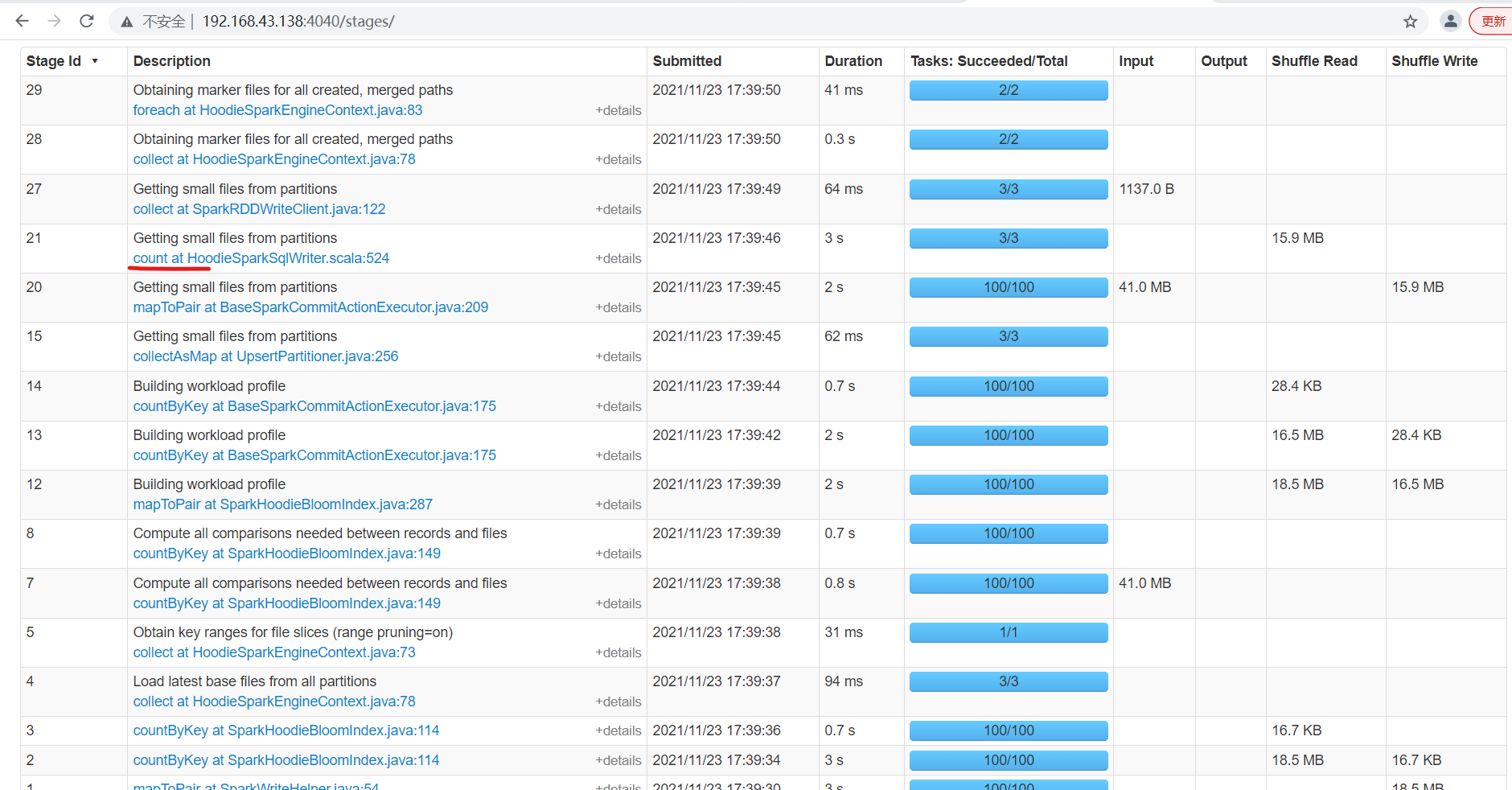Expand +details for stage 12

tap(618, 505)
